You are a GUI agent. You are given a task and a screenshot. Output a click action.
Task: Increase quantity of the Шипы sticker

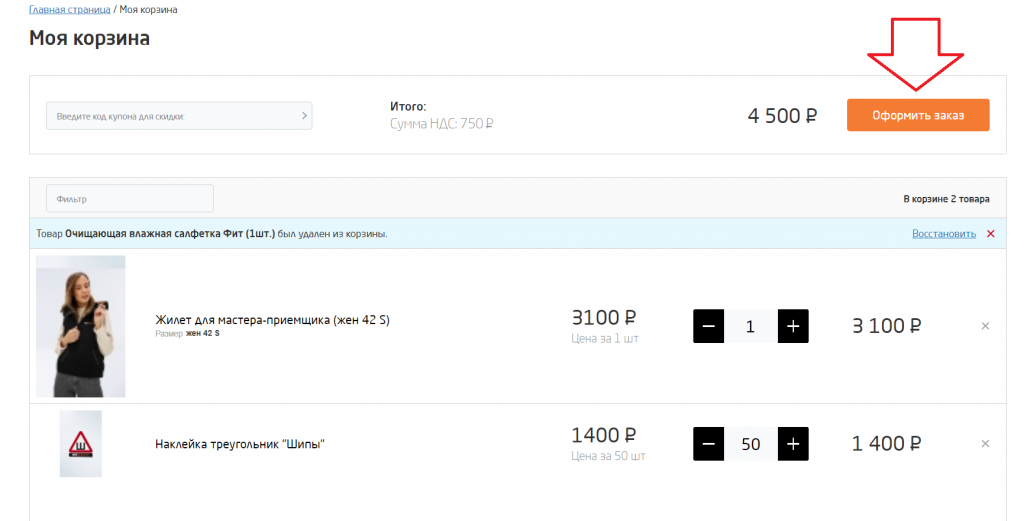793,444
